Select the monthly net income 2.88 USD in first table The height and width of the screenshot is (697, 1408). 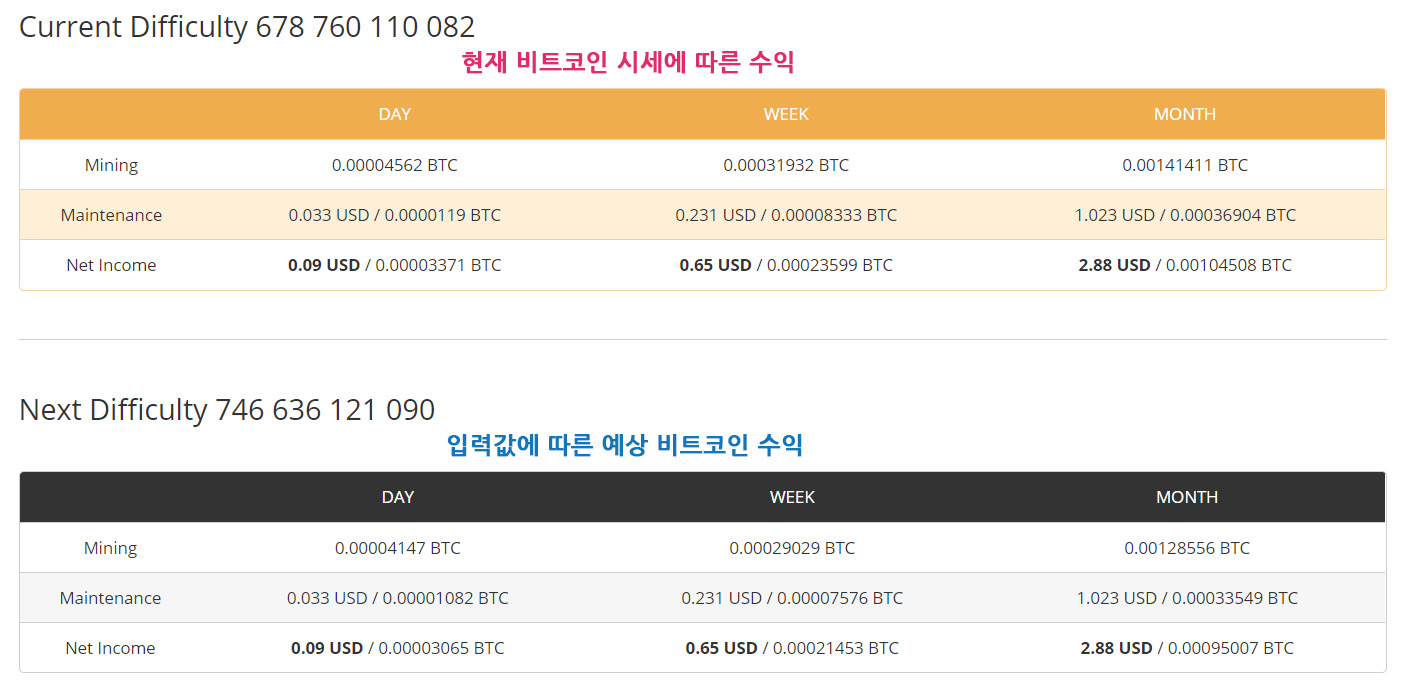coord(1114,265)
